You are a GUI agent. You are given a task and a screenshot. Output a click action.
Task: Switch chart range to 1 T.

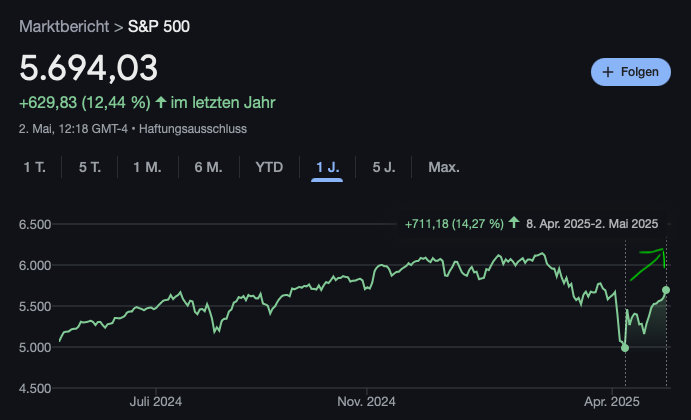pos(34,167)
